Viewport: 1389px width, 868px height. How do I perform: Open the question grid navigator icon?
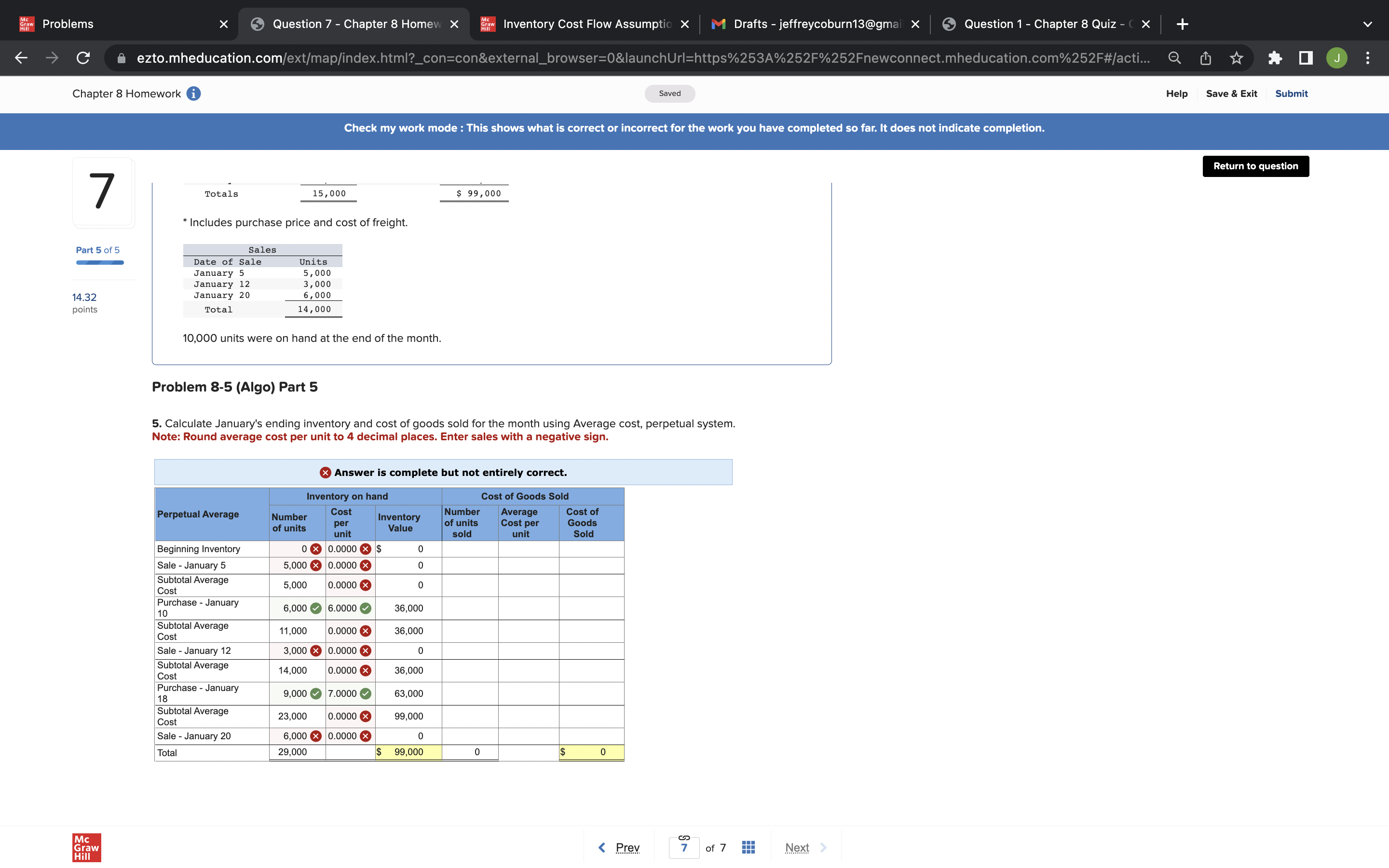[748, 847]
